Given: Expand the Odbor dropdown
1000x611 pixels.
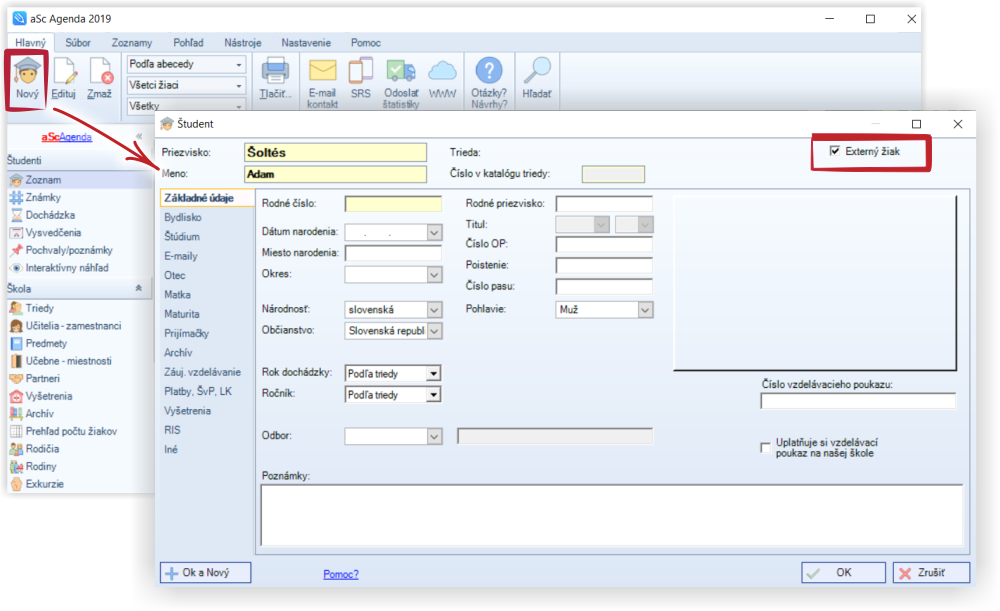Looking at the screenshot, I should [x=434, y=436].
